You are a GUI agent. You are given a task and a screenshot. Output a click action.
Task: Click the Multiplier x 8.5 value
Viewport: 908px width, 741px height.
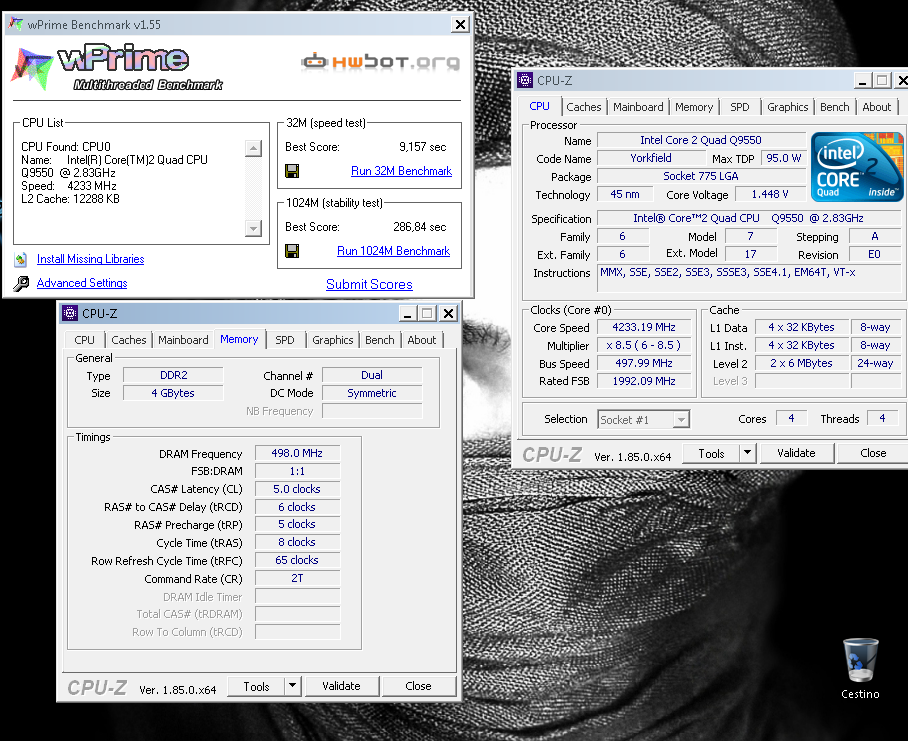point(644,345)
